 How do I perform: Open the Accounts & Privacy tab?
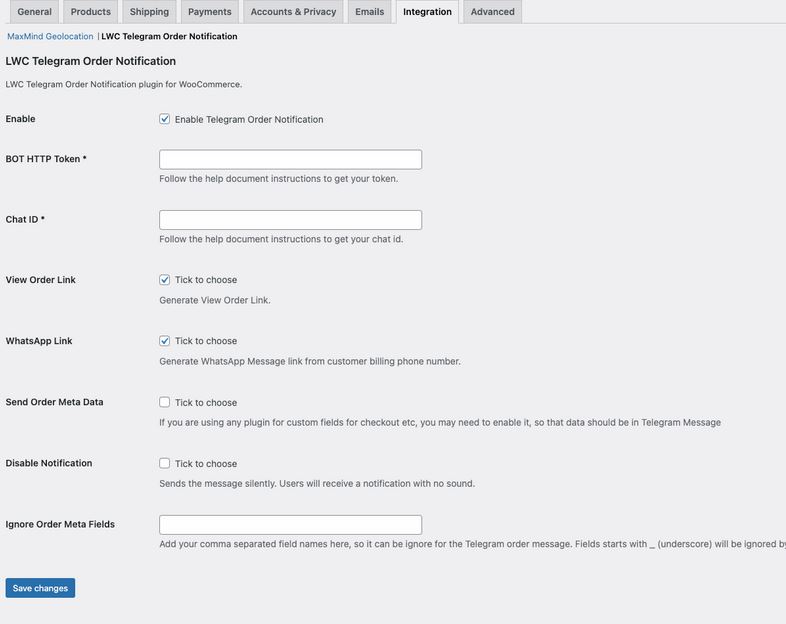293,12
